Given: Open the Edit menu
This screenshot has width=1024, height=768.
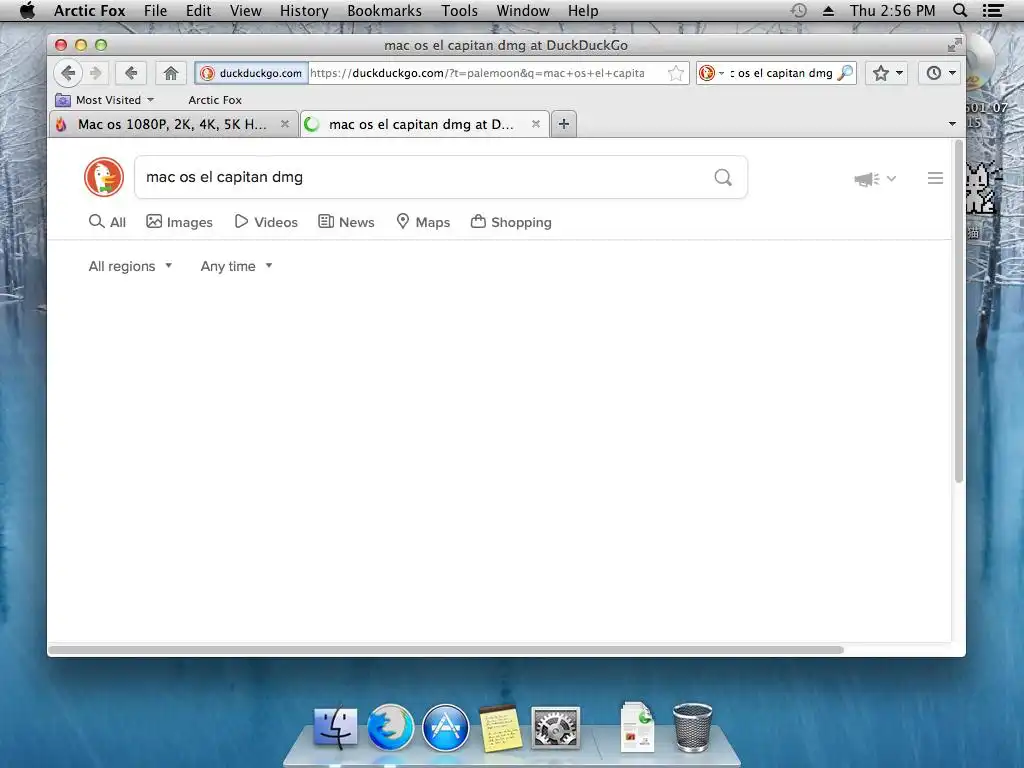Looking at the screenshot, I should pos(199,10).
